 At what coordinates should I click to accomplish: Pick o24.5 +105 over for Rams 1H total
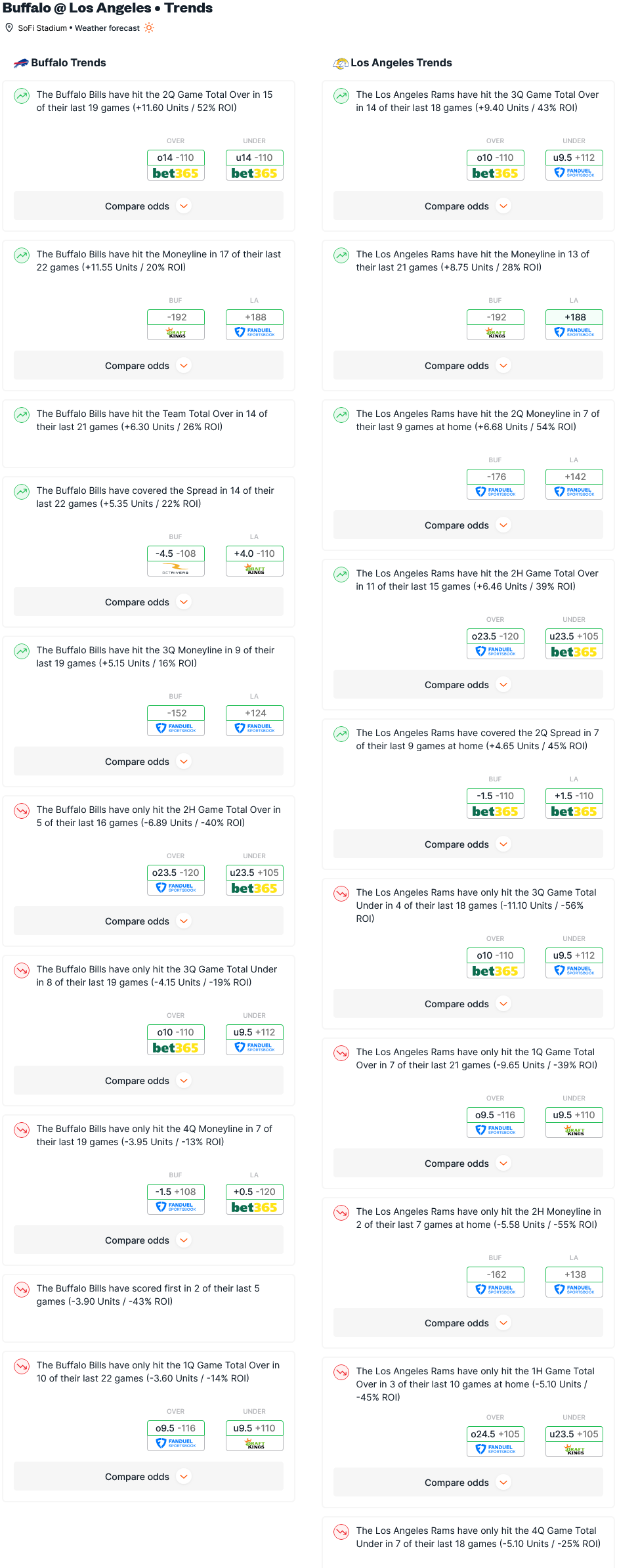point(496,1441)
